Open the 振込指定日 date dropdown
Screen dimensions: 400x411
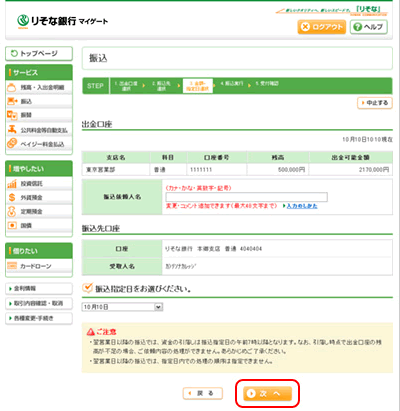pos(122,307)
